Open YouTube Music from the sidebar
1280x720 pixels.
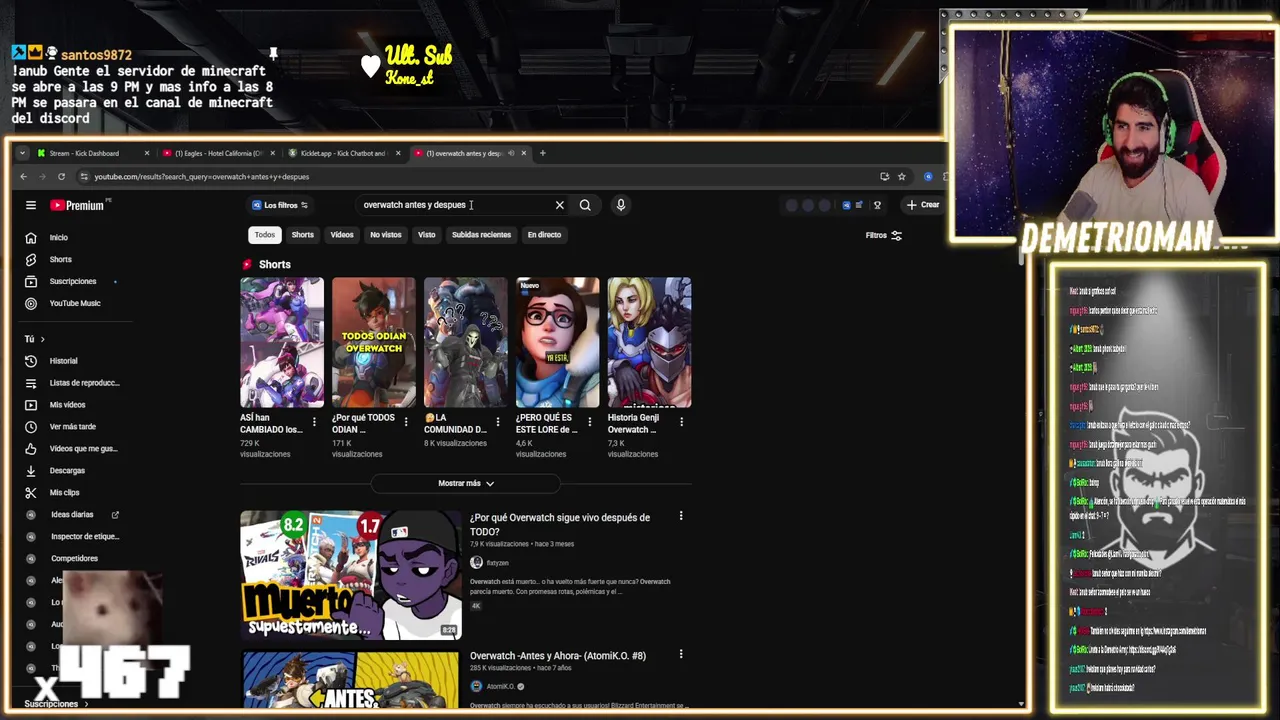click(75, 303)
